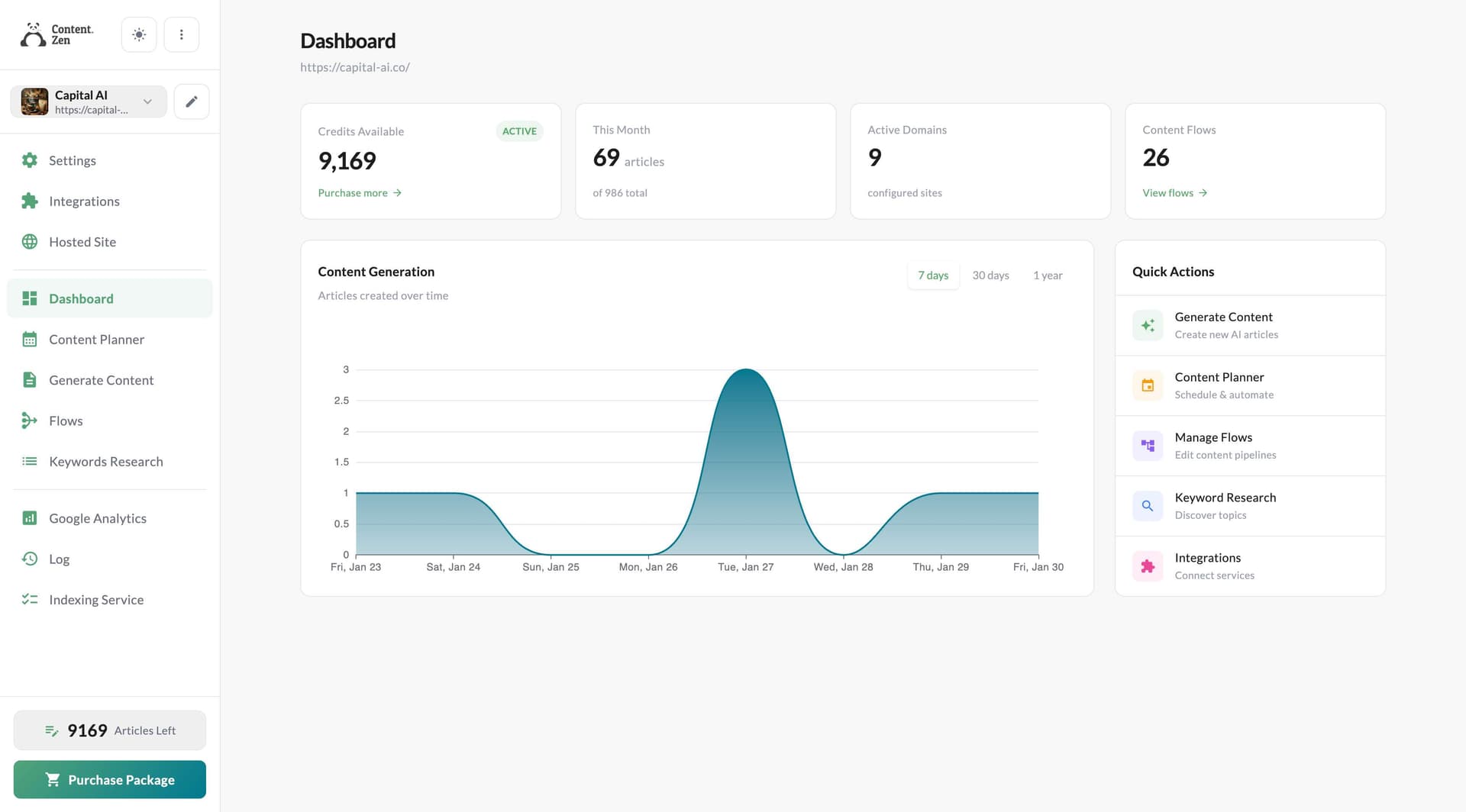The width and height of the screenshot is (1466, 812).
Task: Select the Keyword Research magnifier in Quick Actions
Action: [x=1147, y=505]
